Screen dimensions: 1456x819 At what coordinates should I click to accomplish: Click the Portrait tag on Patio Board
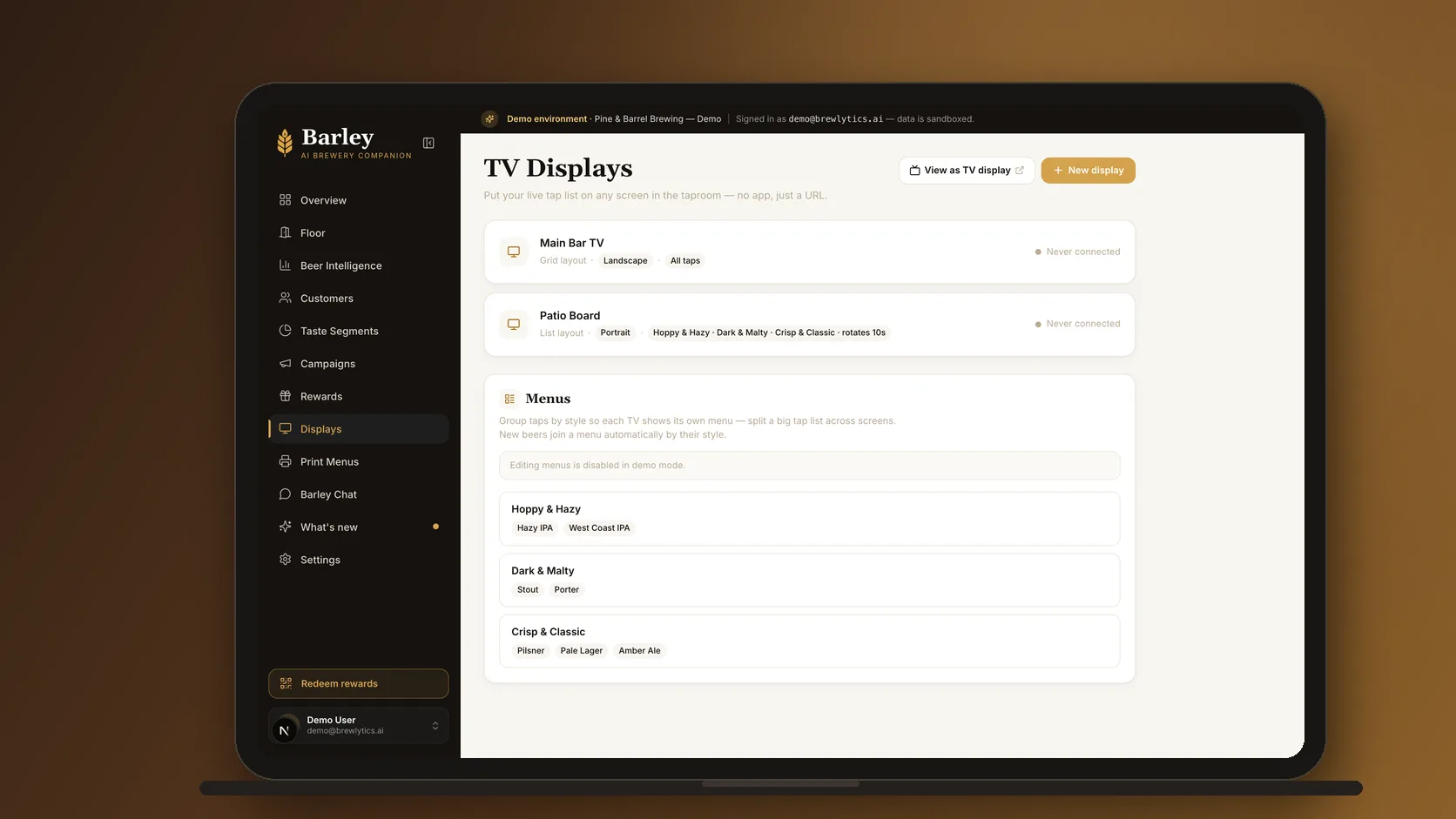615,332
